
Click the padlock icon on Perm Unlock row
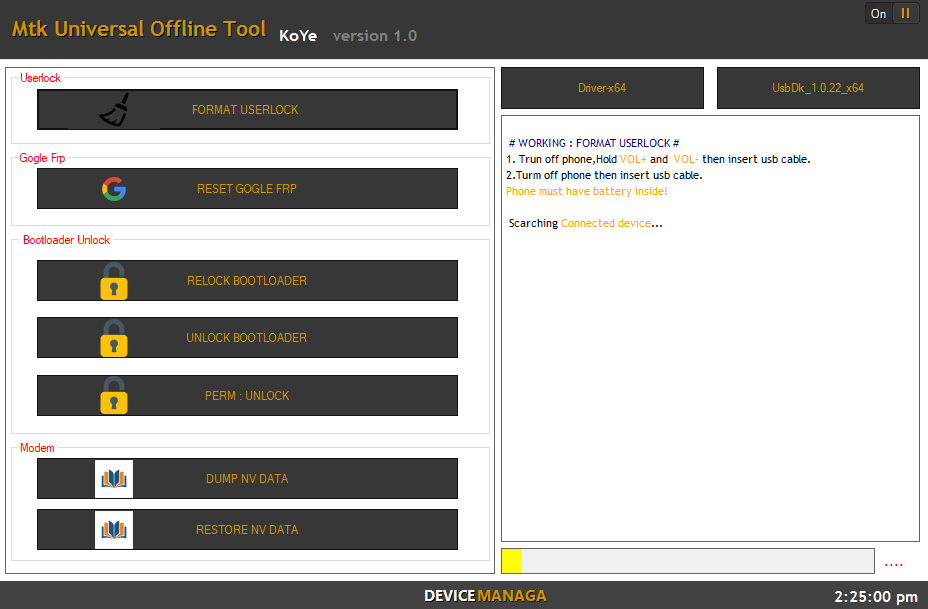[113, 395]
